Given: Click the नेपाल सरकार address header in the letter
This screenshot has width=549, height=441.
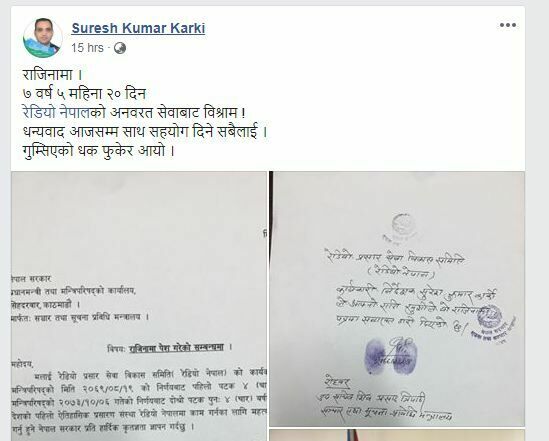Looking at the screenshot, I should pos(32,279).
